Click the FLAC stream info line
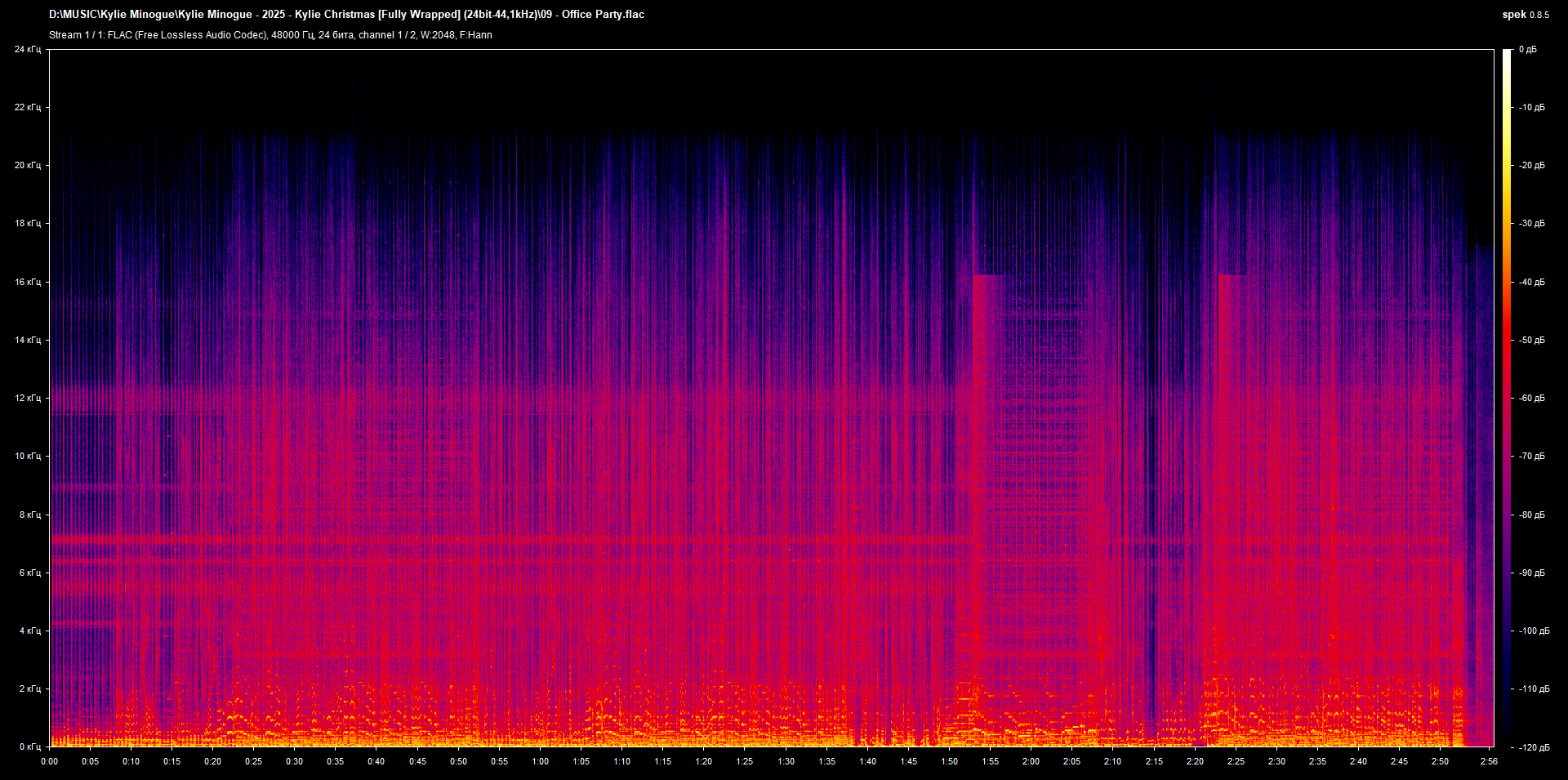 pos(270,35)
